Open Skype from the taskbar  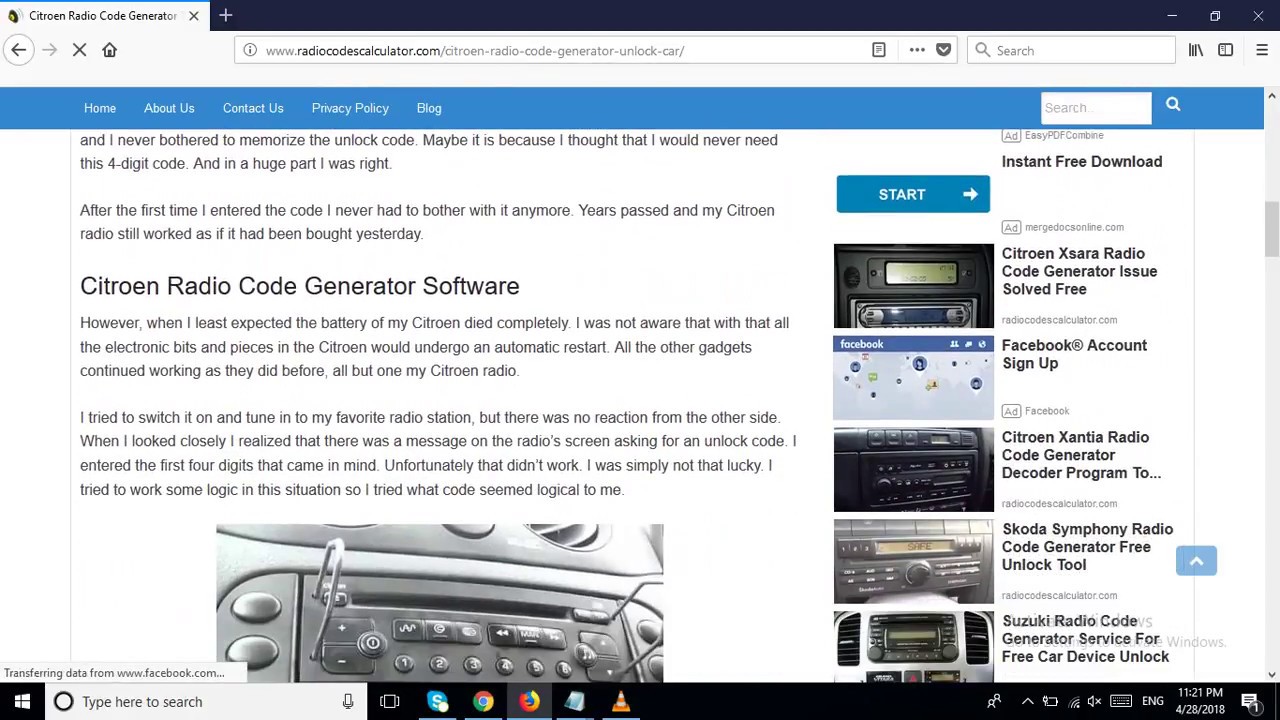(x=437, y=701)
